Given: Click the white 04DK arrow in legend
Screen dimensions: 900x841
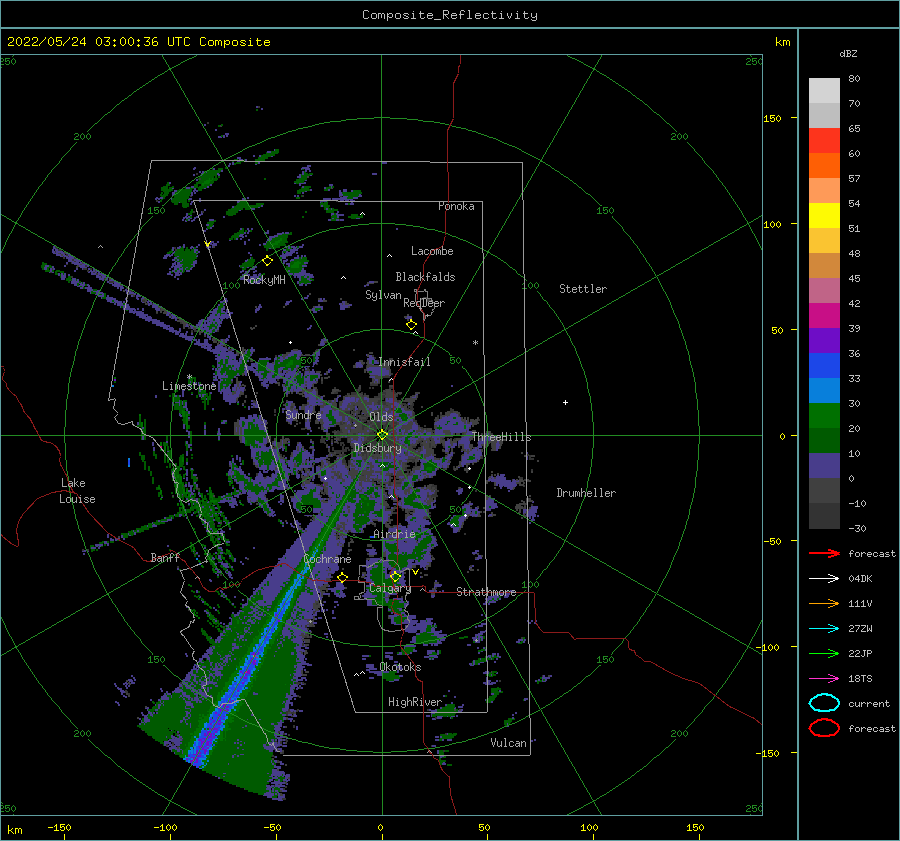Looking at the screenshot, I should click(x=824, y=578).
